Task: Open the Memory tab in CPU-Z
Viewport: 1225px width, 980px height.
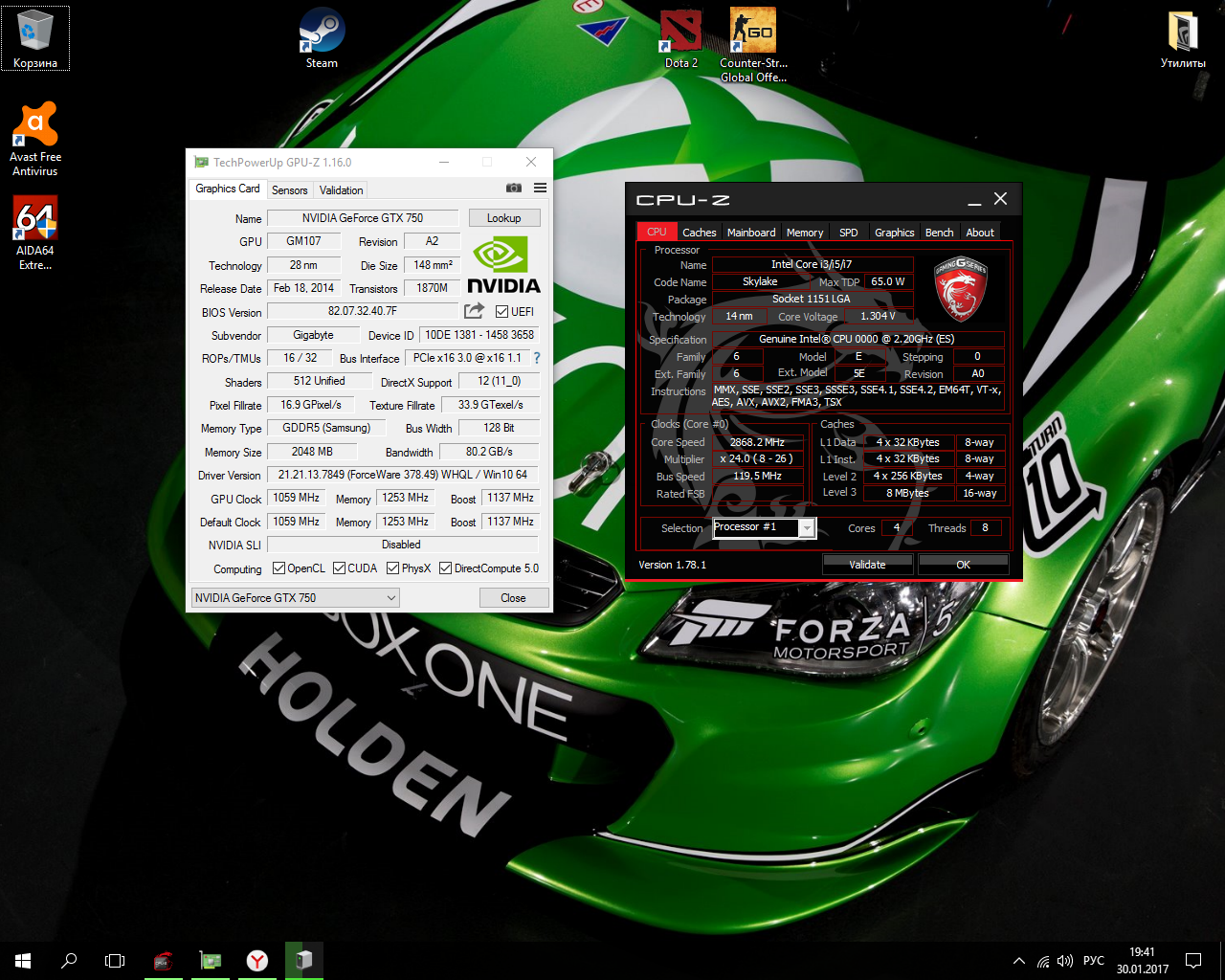Action: pyautogui.click(x=805, y=232)
